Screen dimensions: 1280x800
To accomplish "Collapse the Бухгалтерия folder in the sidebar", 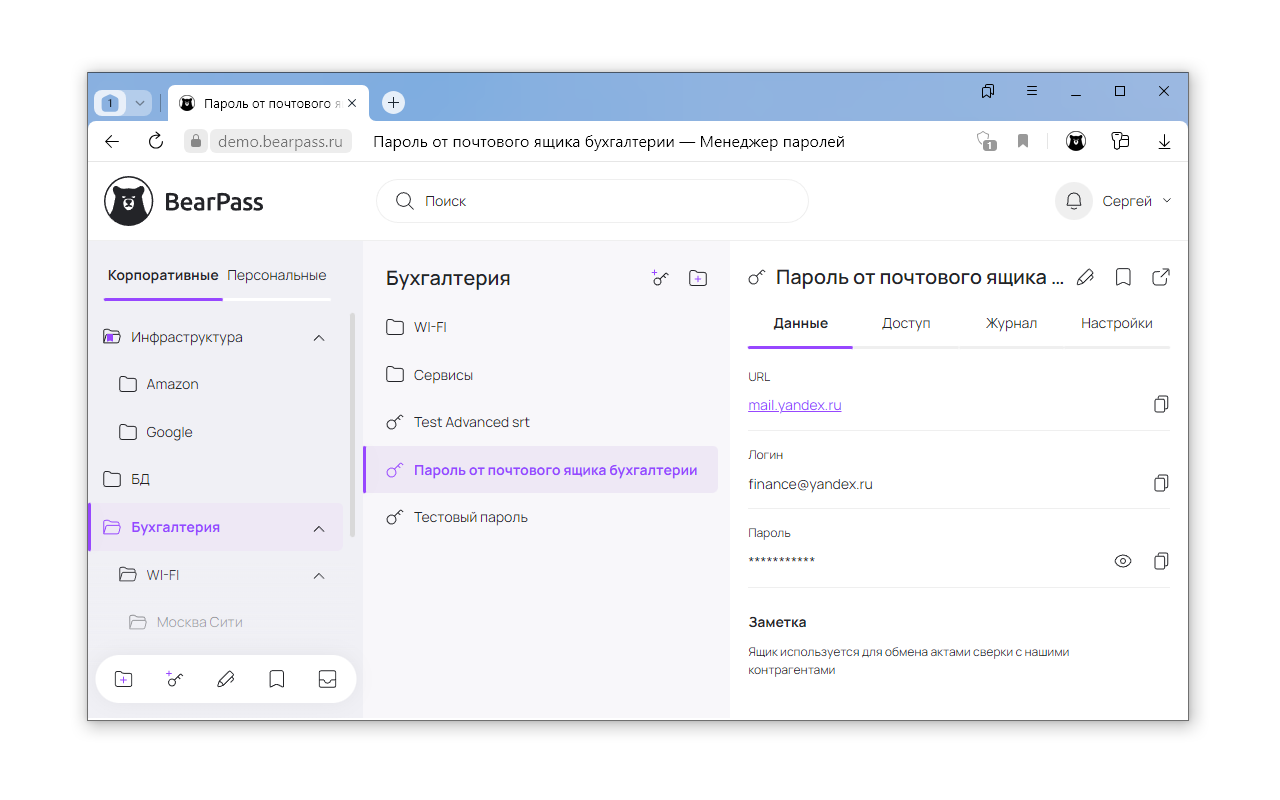I will (319, 528).
